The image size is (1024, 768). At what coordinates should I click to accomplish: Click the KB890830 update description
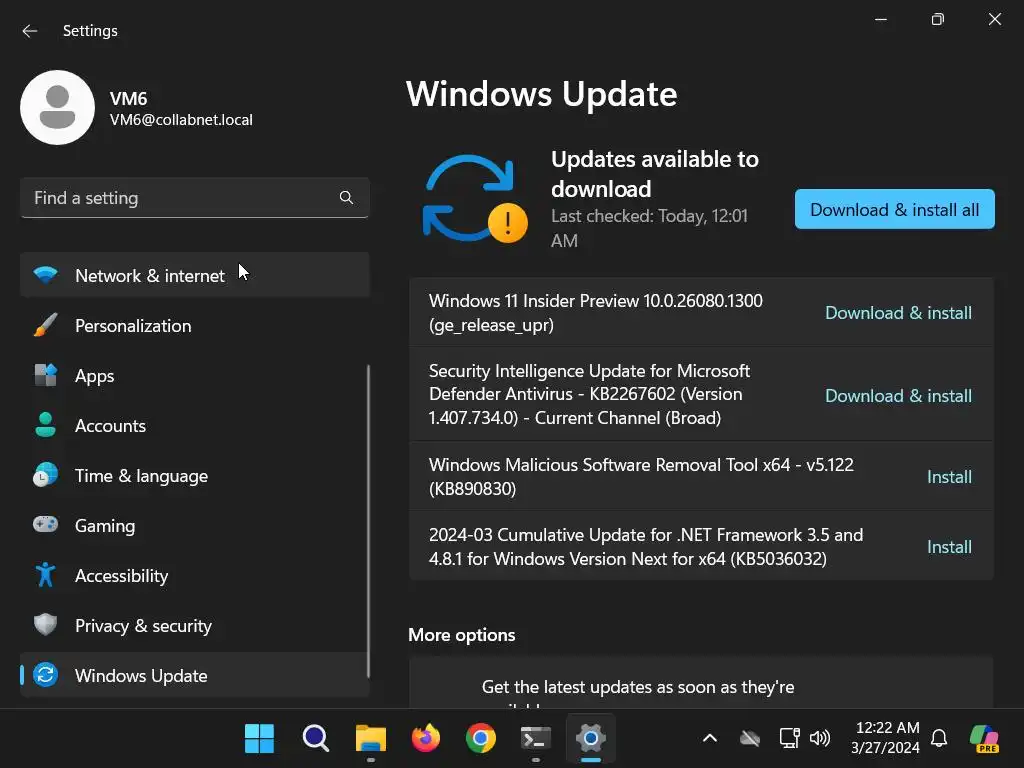[641, 477]
